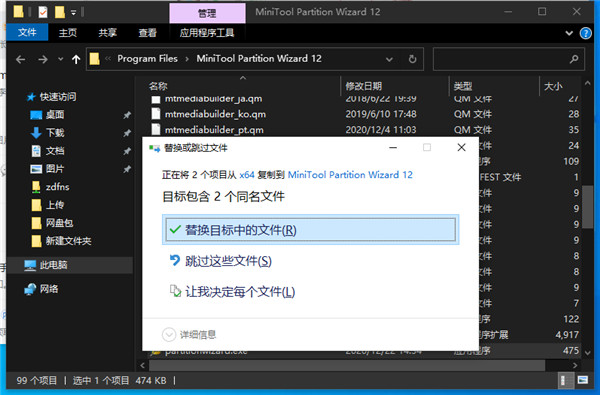The image size is (600, 395).
Task: Open the 应用程序工具 ribbon tab
Action: [207, 33]
